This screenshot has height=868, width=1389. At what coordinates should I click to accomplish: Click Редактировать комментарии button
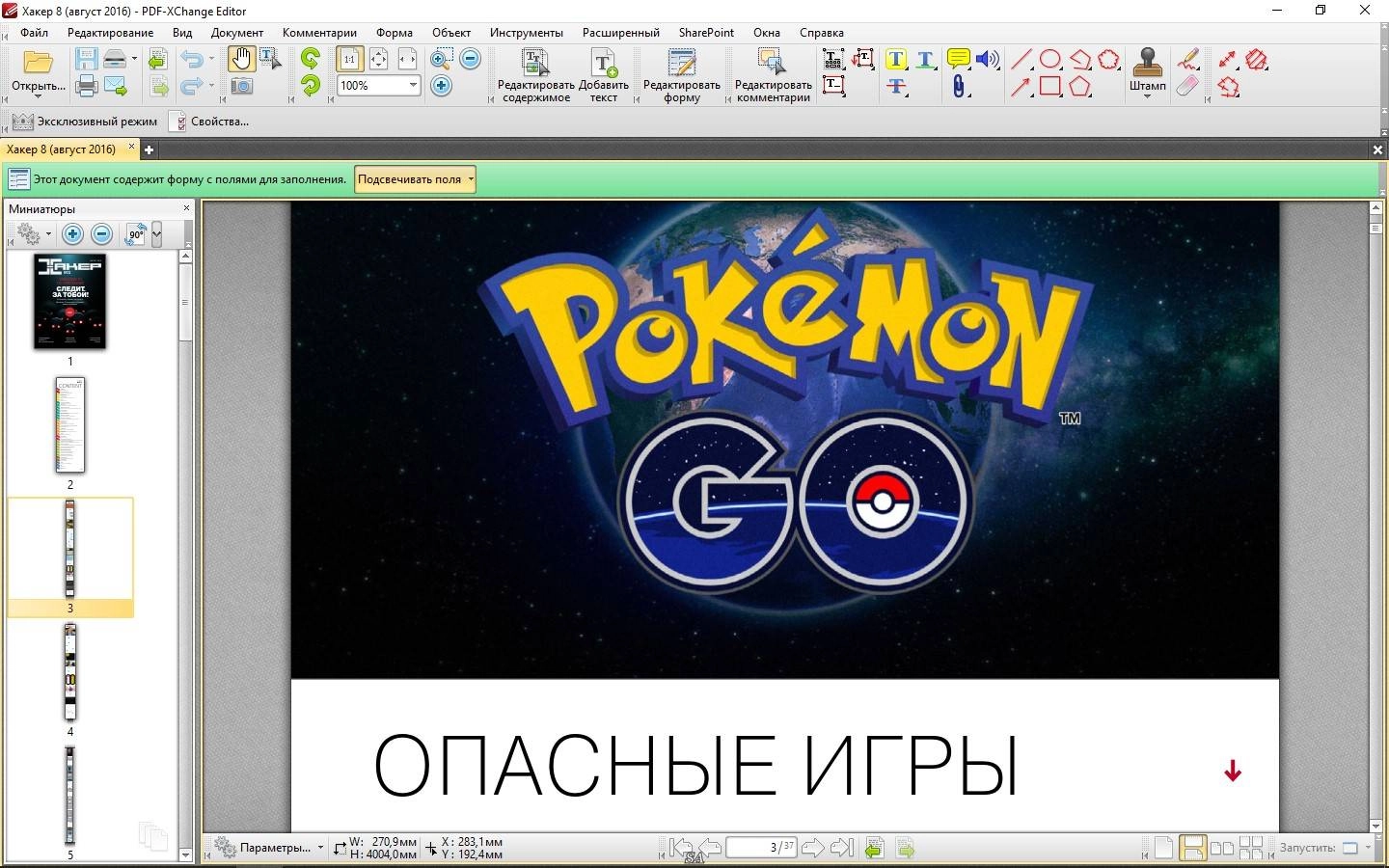pos(774,75)
